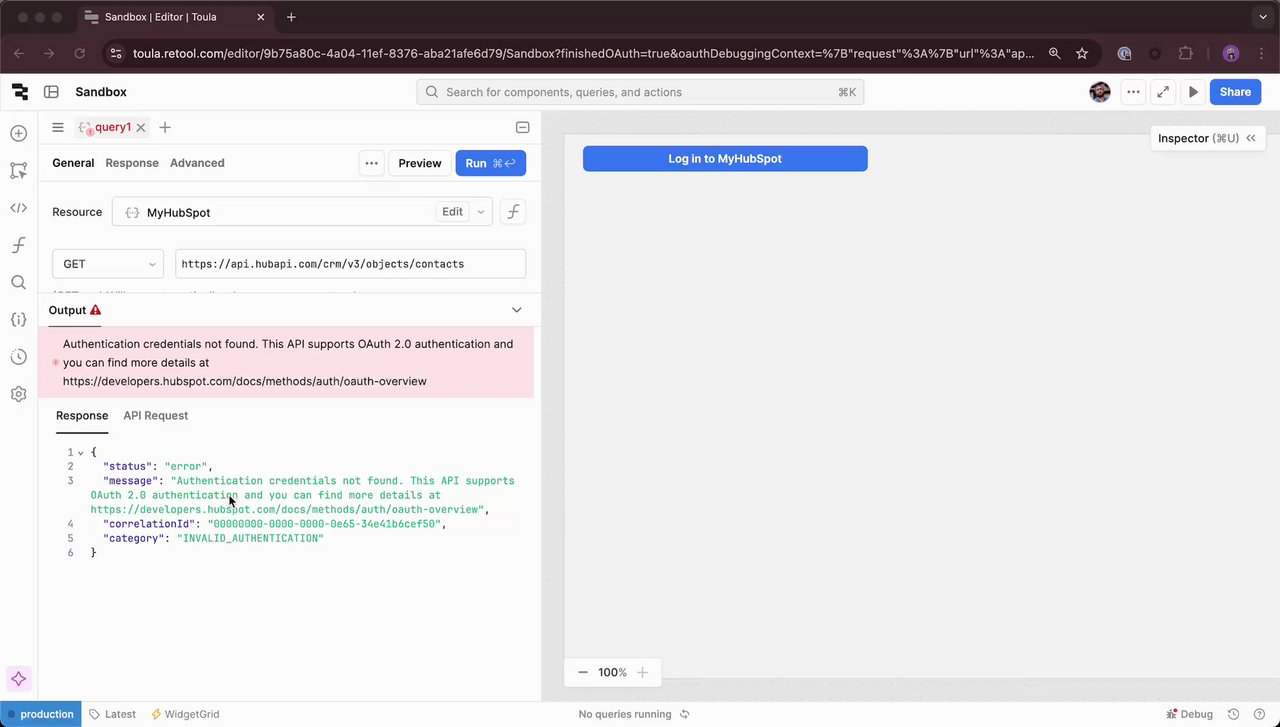Click the browser zoom magnifier icon
Image resolution: width=1280 pixels, height=727 pixels.
pos(1055,53)
